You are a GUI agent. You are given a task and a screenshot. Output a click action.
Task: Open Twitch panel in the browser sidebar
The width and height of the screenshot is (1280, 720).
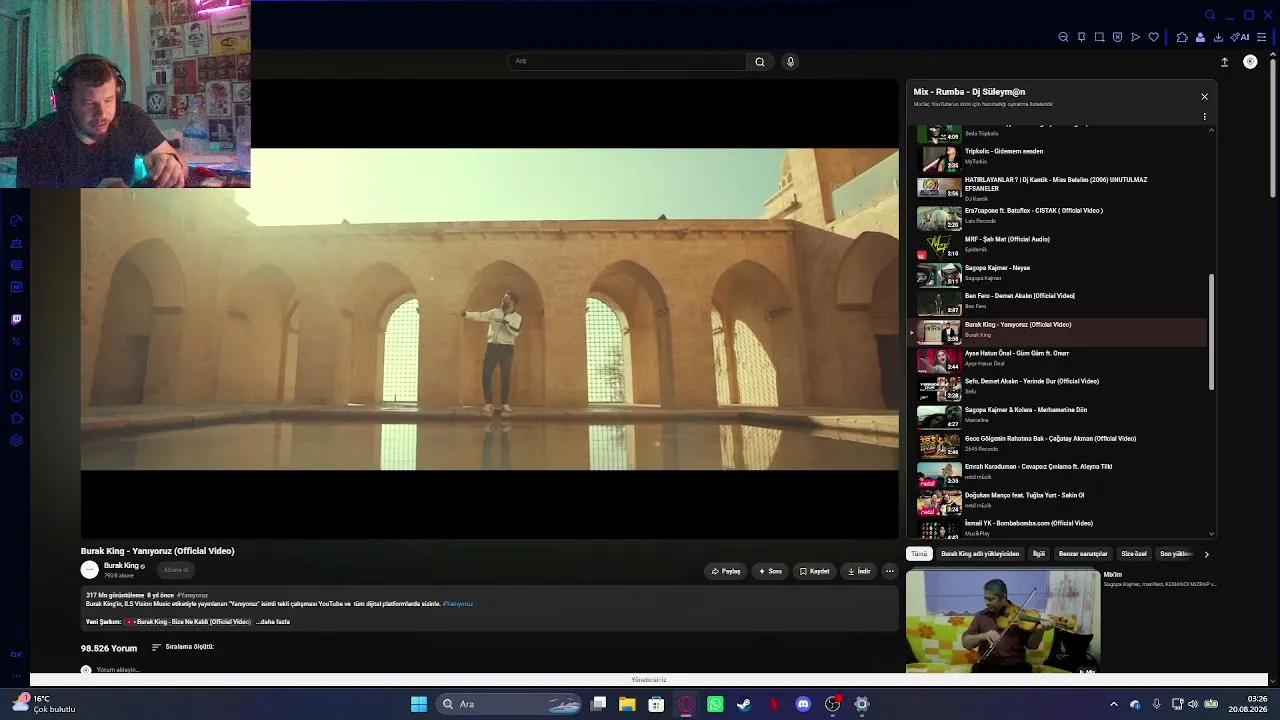pyautogui.click(x=16, y=320)
